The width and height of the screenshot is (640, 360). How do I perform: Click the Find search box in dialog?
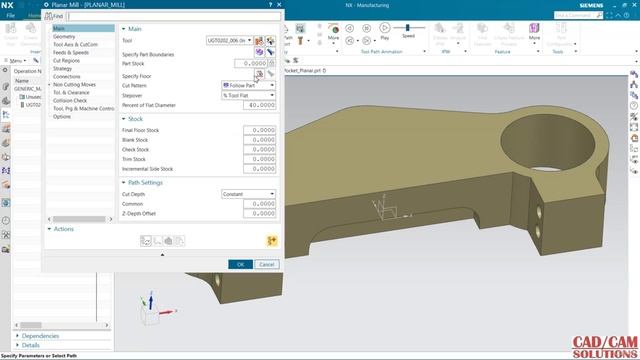(x=174, y=16)
